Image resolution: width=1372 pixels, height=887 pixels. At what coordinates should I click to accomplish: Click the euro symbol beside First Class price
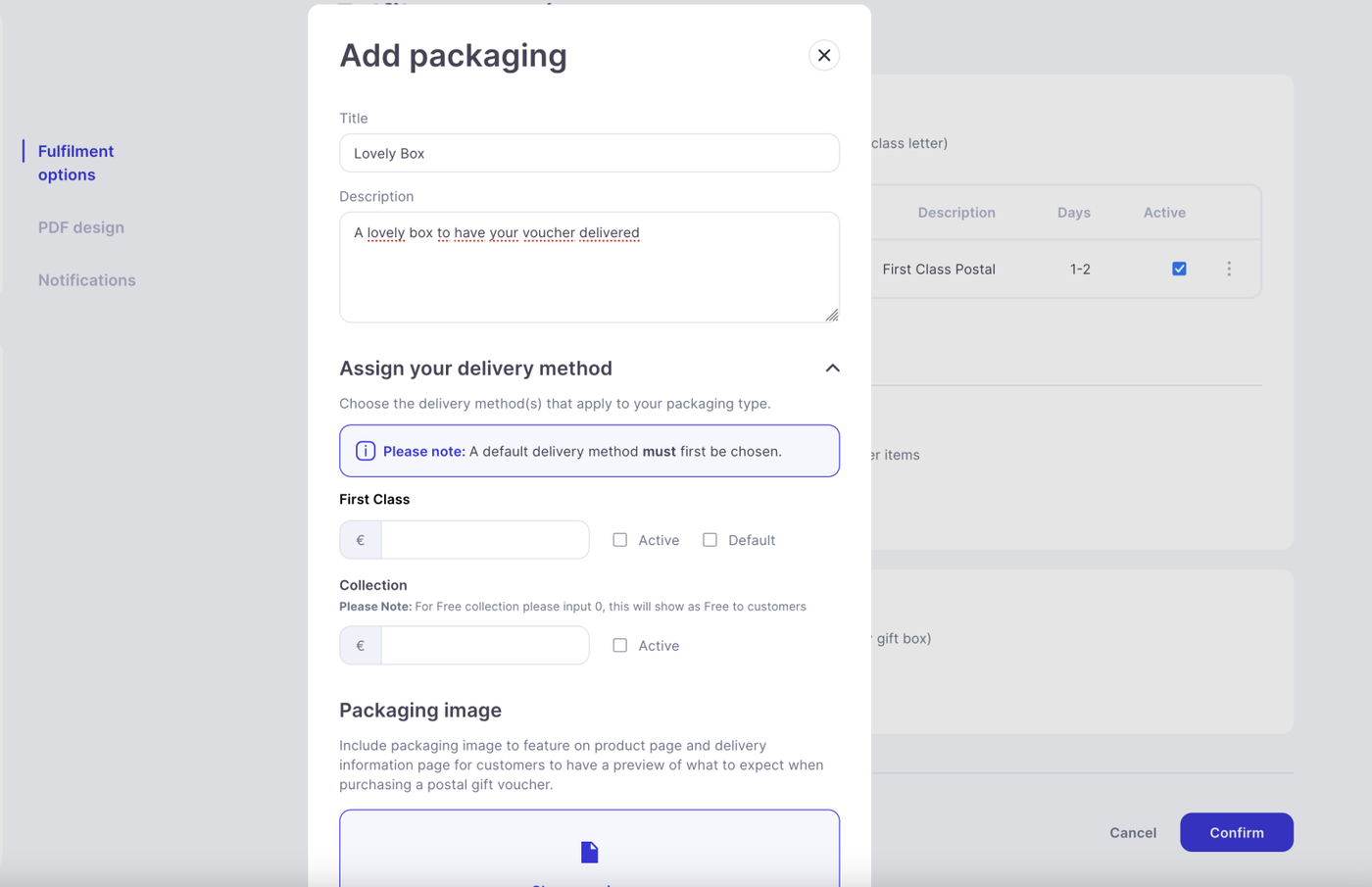[x=361, y=540]
